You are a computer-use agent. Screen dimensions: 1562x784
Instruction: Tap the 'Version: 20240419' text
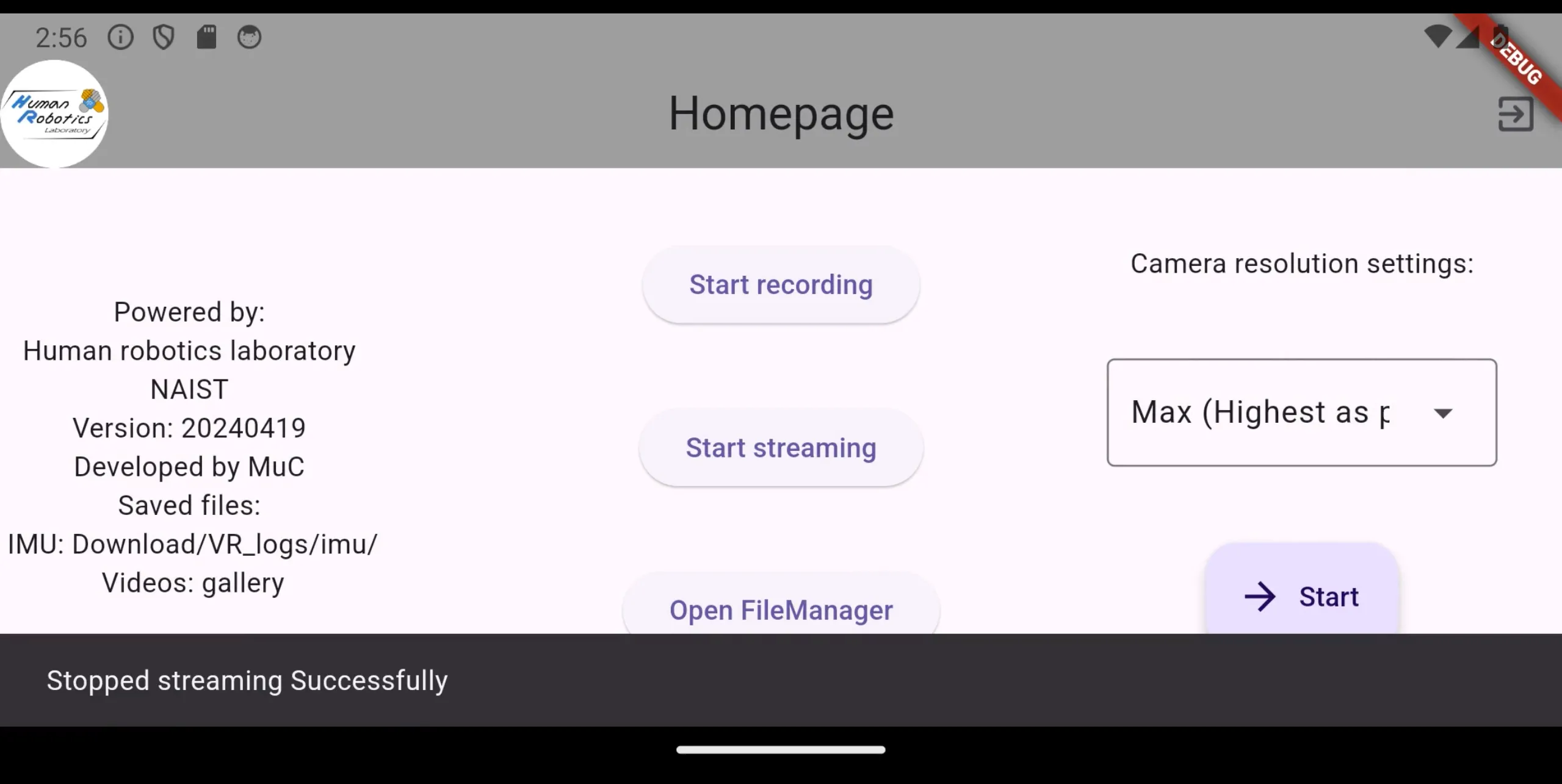pos(189,428)
